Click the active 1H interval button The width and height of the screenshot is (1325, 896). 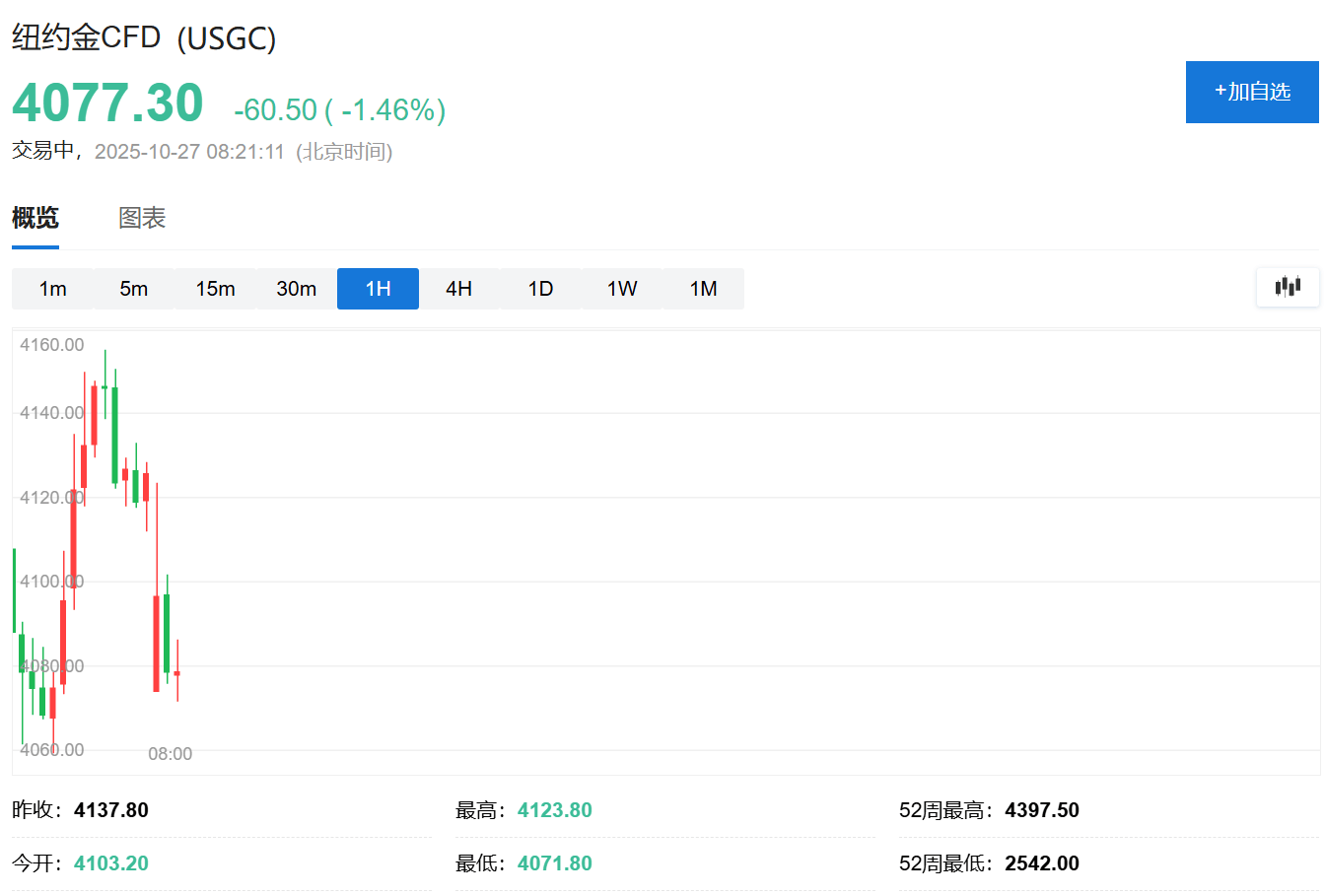point(378,289)
